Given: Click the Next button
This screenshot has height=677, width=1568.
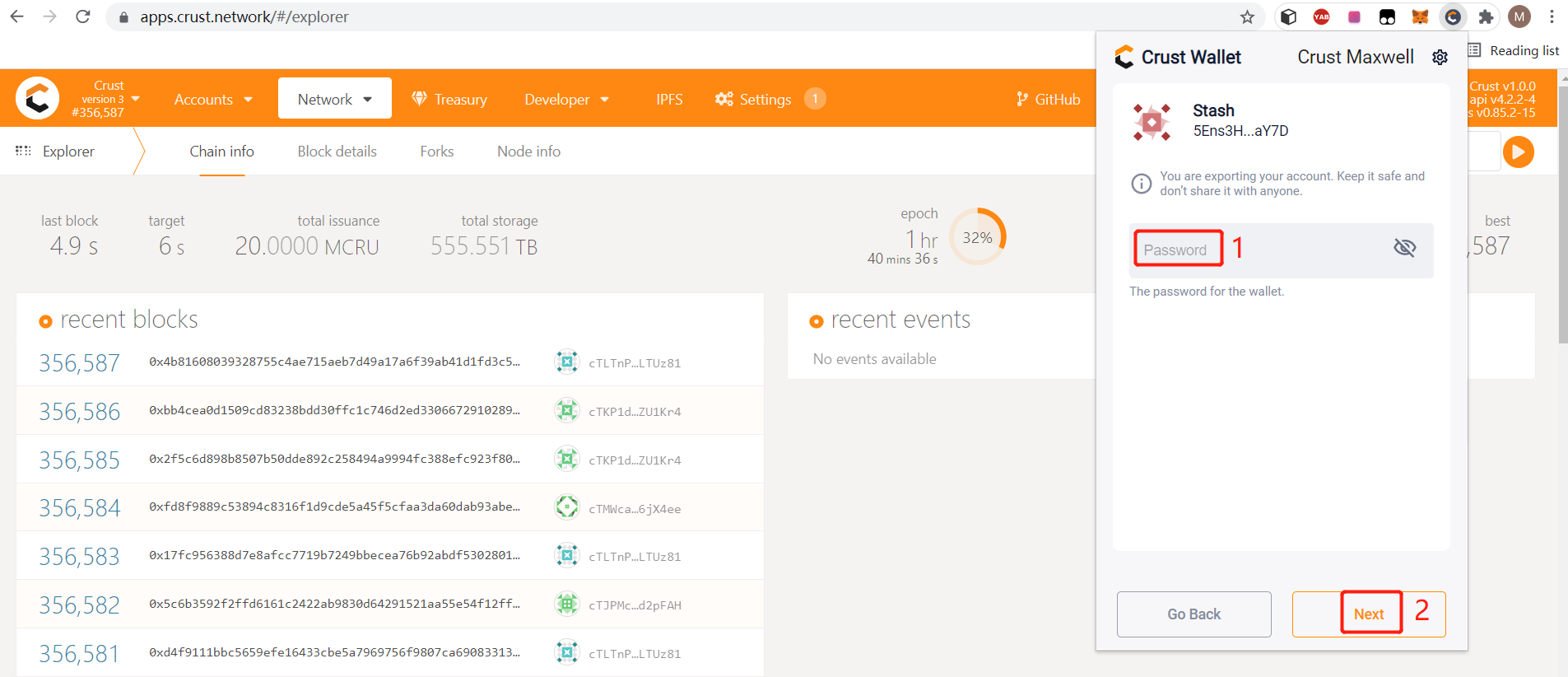Looking at the screenshot, I should point(1369,614).
